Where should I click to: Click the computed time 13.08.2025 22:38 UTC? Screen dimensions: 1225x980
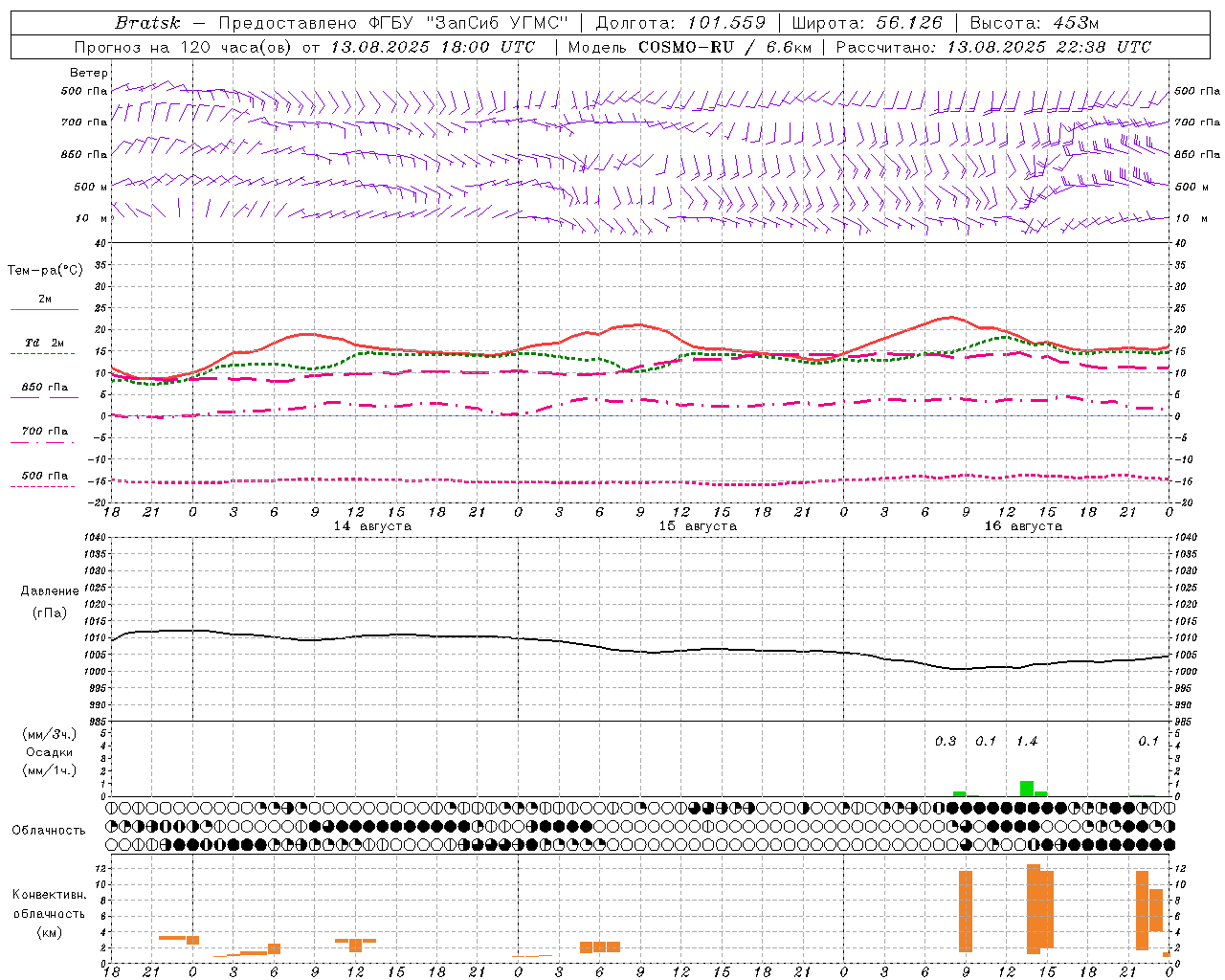coord(1049,47)
